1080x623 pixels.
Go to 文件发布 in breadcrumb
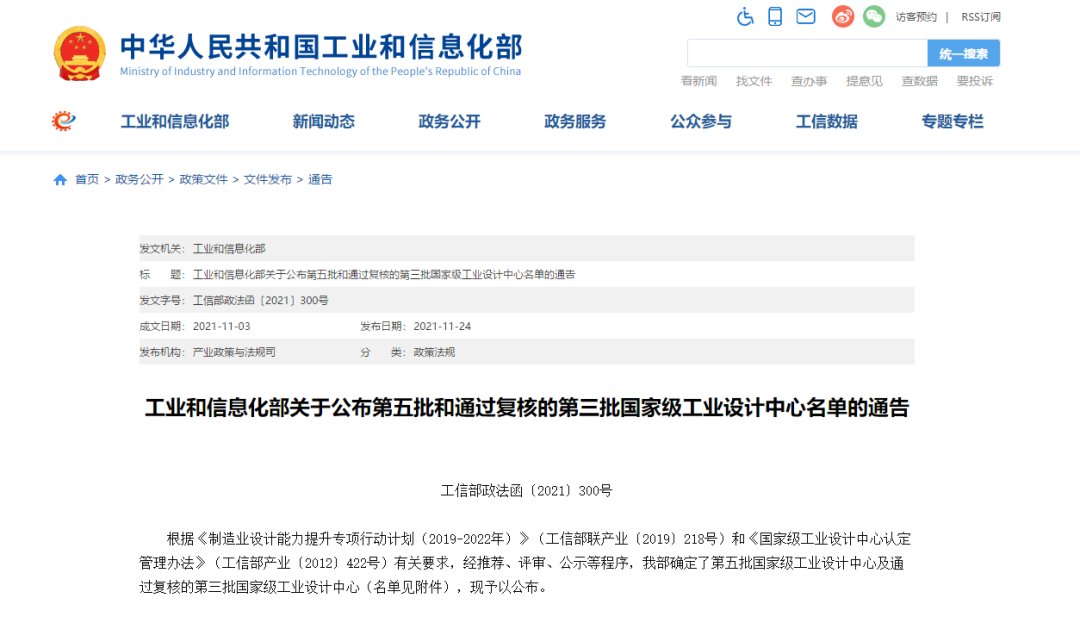(267, 180)
